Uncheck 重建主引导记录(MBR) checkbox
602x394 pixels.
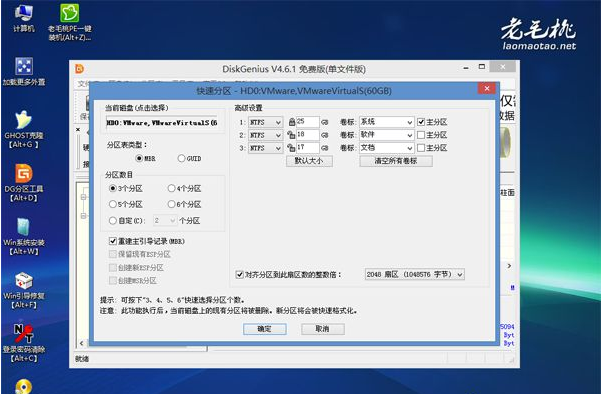pyautogui.click(x=112, y=241)
